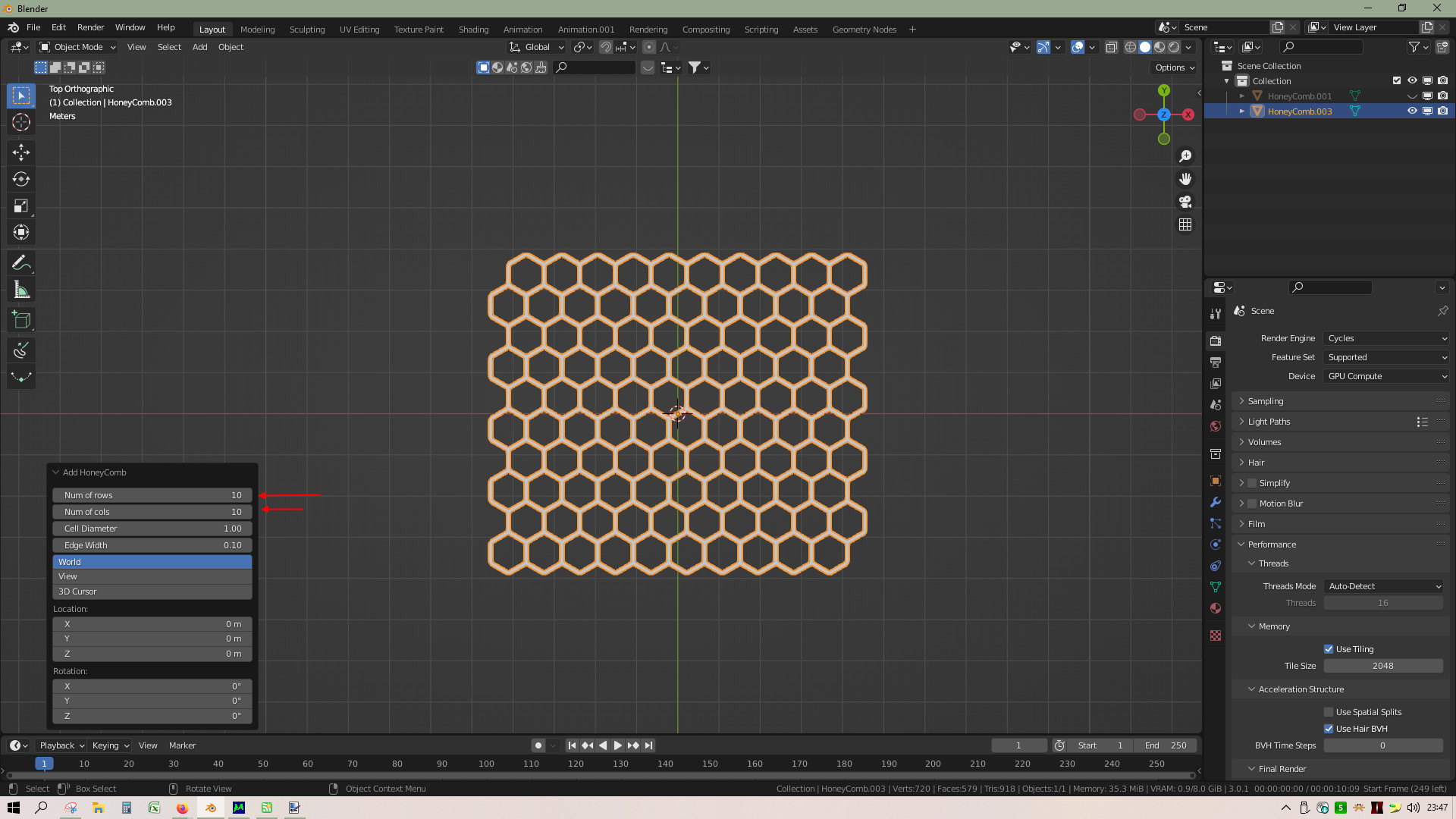This screenshot has height=819, width=1456.
Task: Open the Device dropdown
Action: (1386, 376)
